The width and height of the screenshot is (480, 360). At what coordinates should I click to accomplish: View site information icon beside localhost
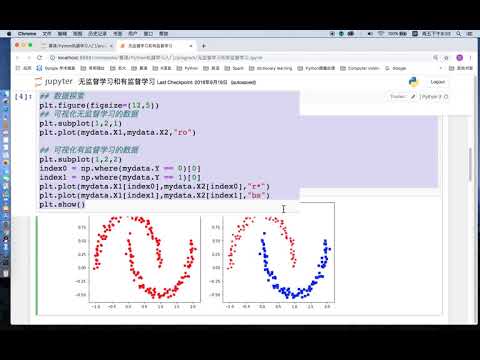[53, 58]
